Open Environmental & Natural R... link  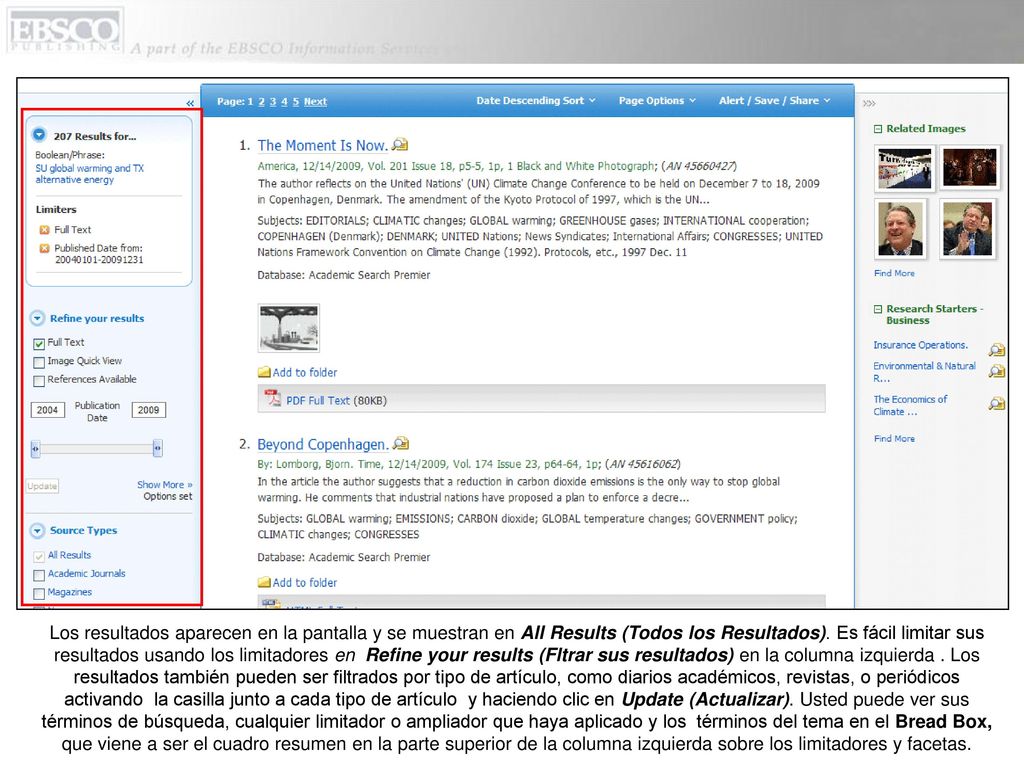pos(925,372)
